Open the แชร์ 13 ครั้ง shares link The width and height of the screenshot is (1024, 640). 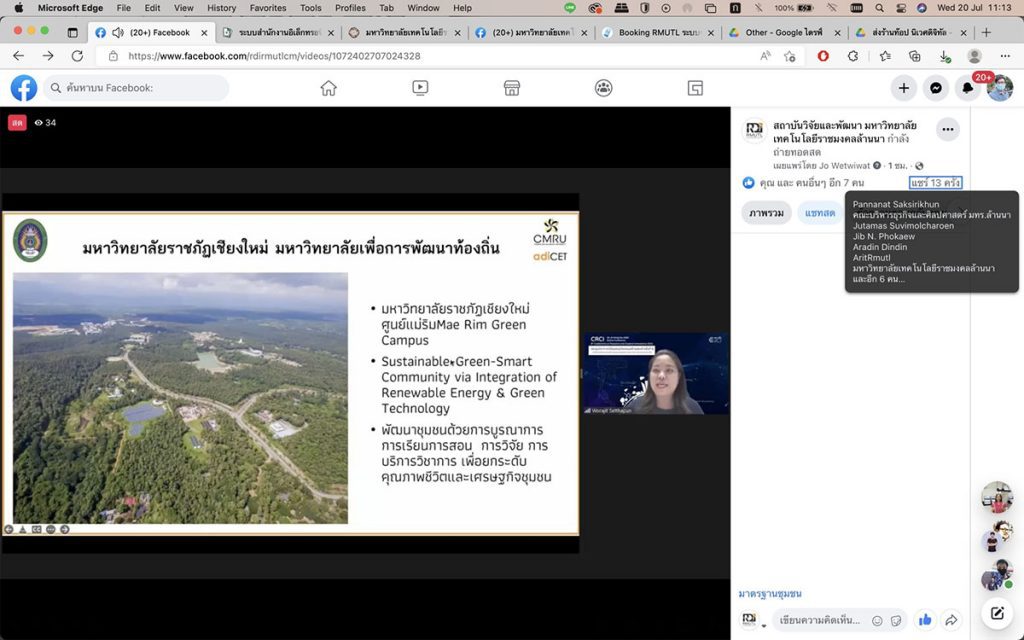(x=935, y=183)
